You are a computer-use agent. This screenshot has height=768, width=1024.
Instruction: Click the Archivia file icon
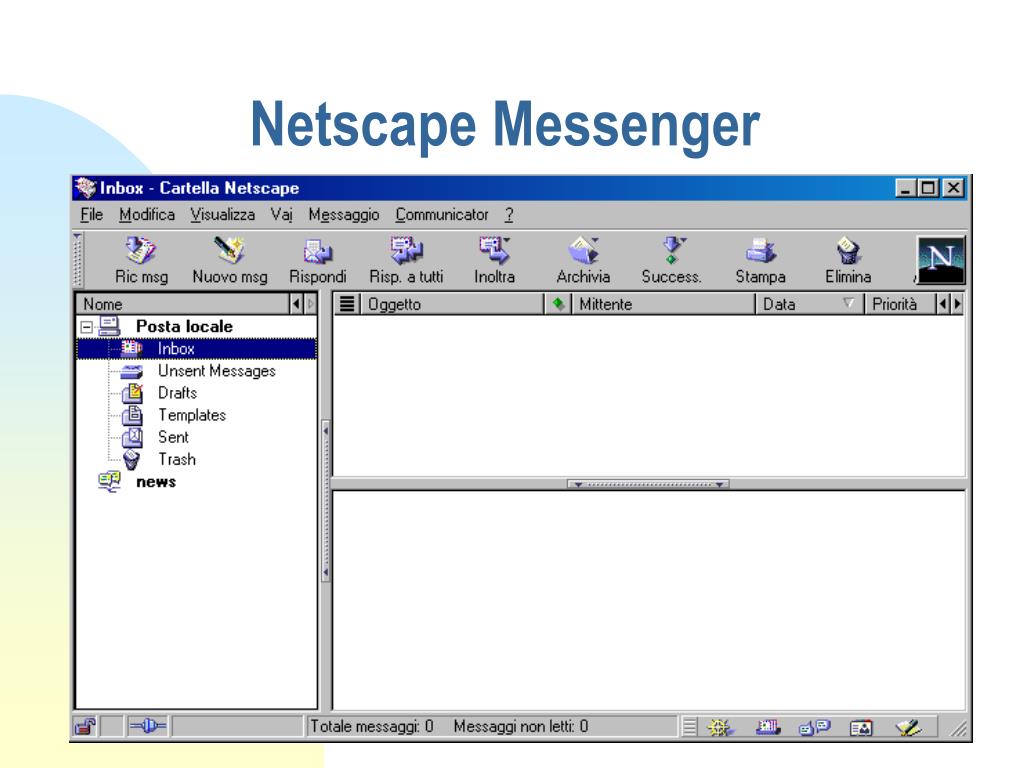[583, 250]
